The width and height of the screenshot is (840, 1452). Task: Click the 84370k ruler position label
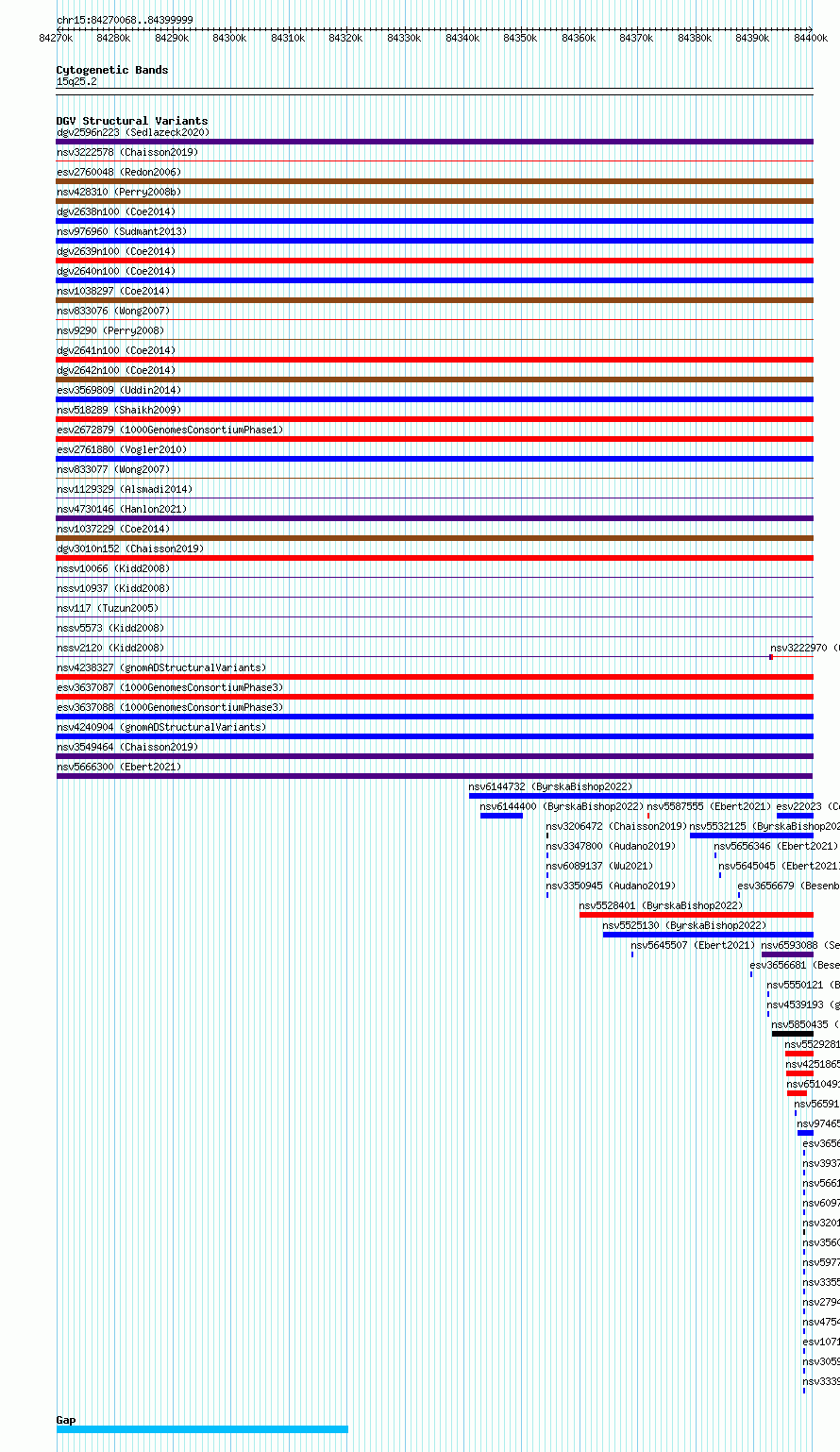click(x=636, y=38)
